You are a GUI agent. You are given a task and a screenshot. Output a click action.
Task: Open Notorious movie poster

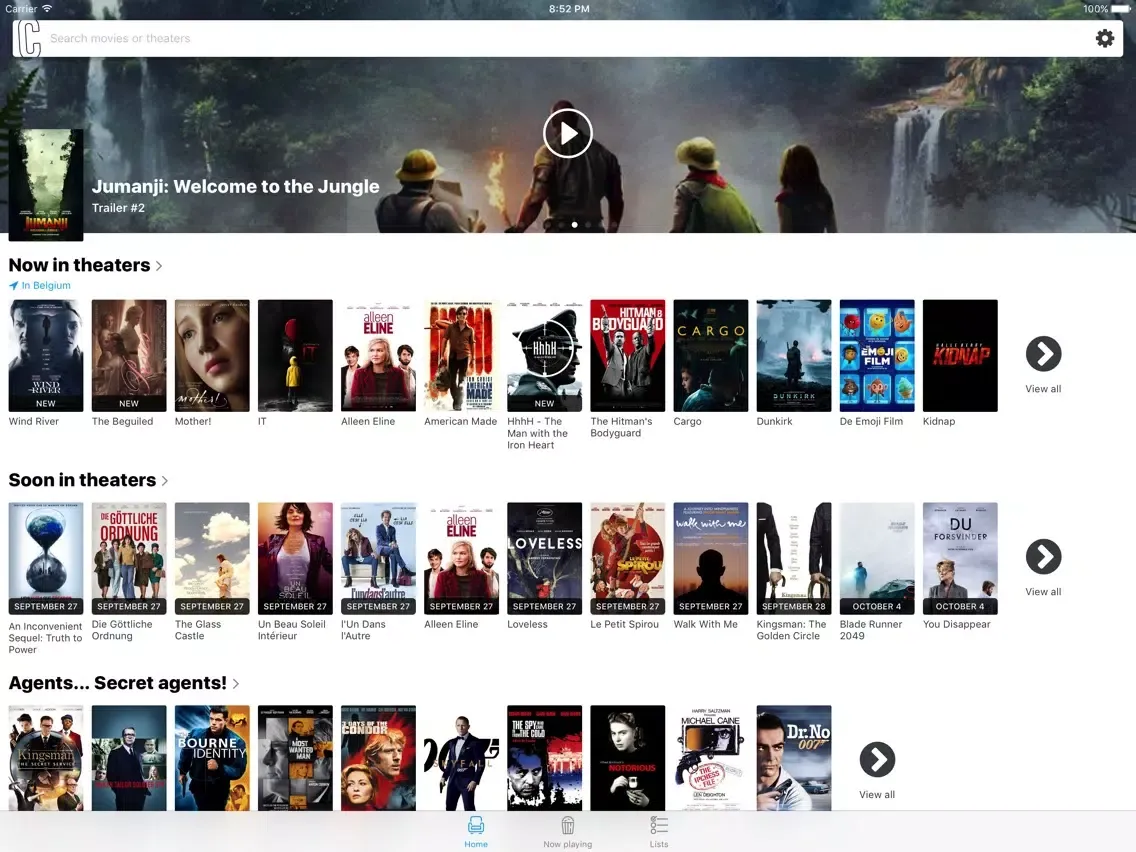coord(627,758)
